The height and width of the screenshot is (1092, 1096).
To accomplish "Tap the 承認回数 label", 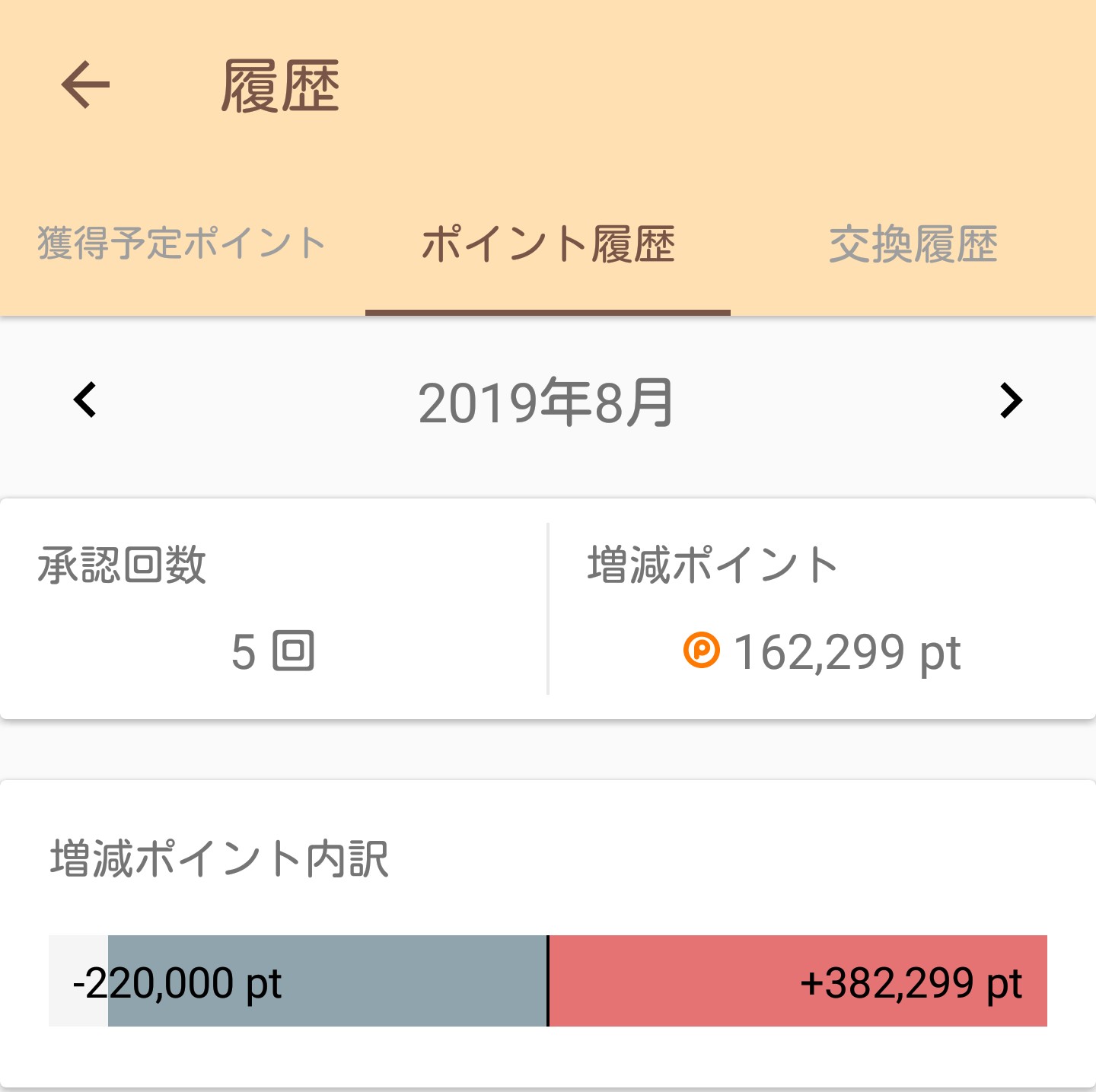I will click(122, 565).
